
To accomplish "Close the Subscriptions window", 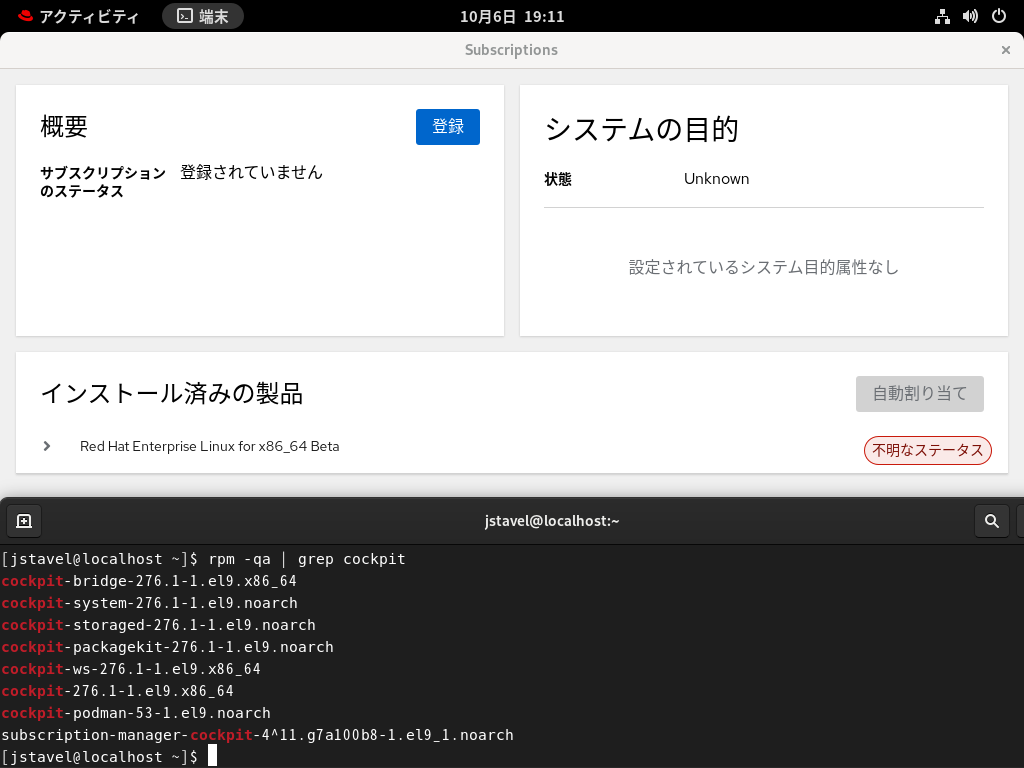I will click(1005, 50).
